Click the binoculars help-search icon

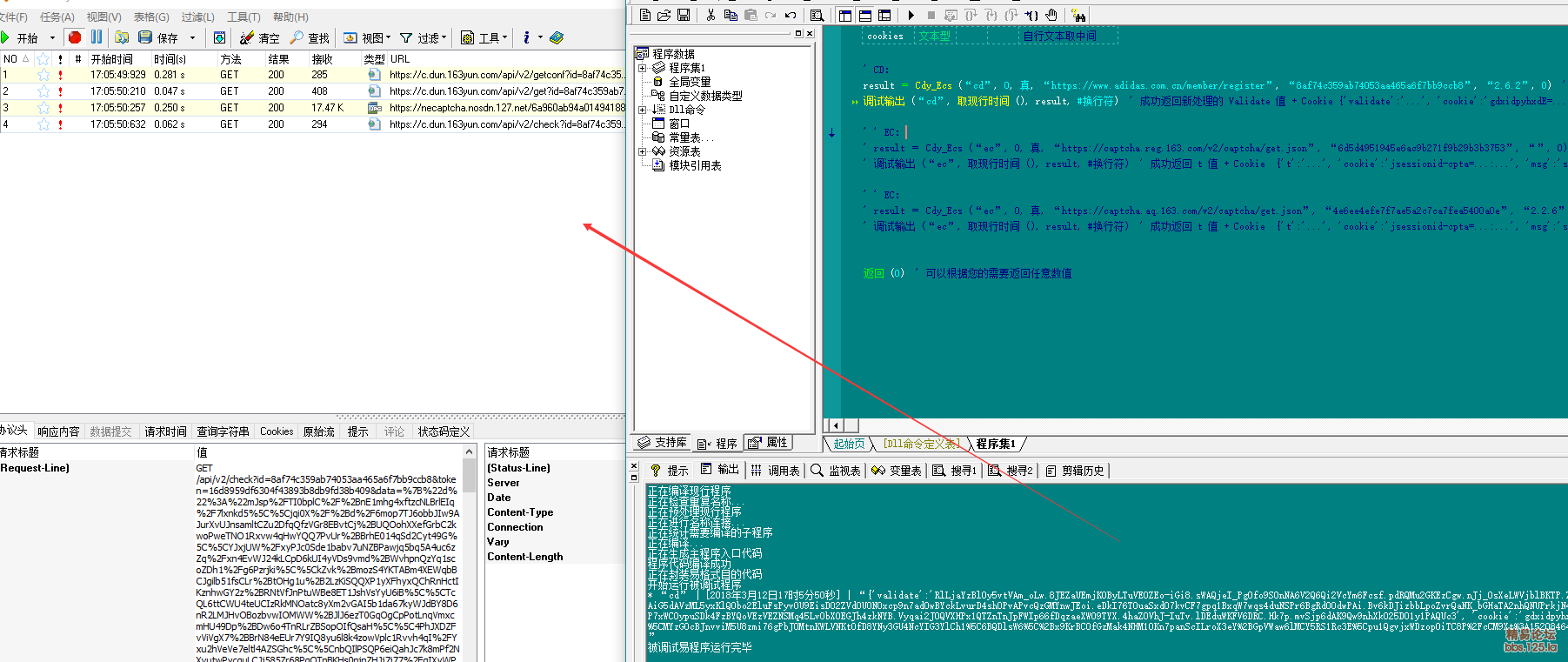1078,15
